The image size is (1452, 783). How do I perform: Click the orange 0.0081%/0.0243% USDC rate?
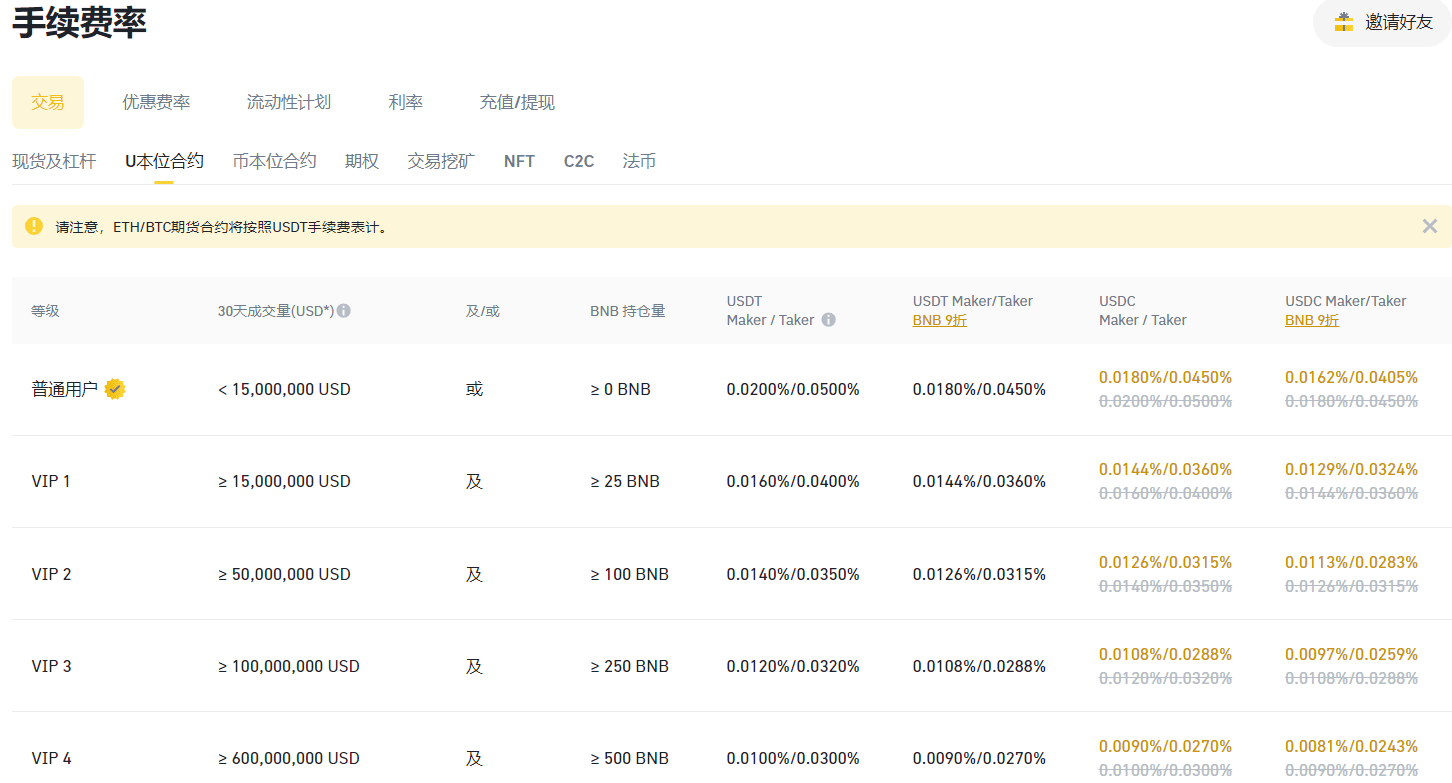pos(1351,746)
